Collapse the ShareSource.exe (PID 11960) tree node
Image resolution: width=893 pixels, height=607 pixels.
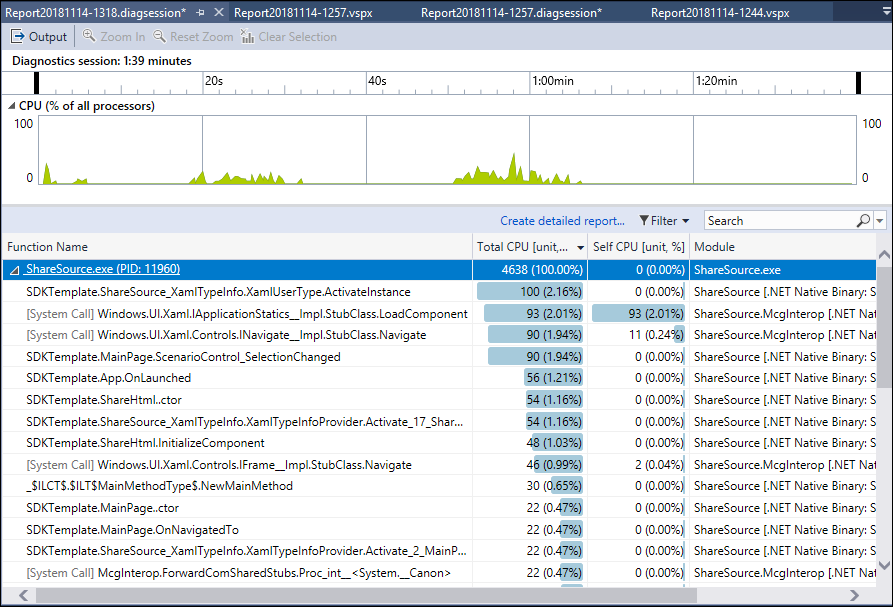point(14,268)
